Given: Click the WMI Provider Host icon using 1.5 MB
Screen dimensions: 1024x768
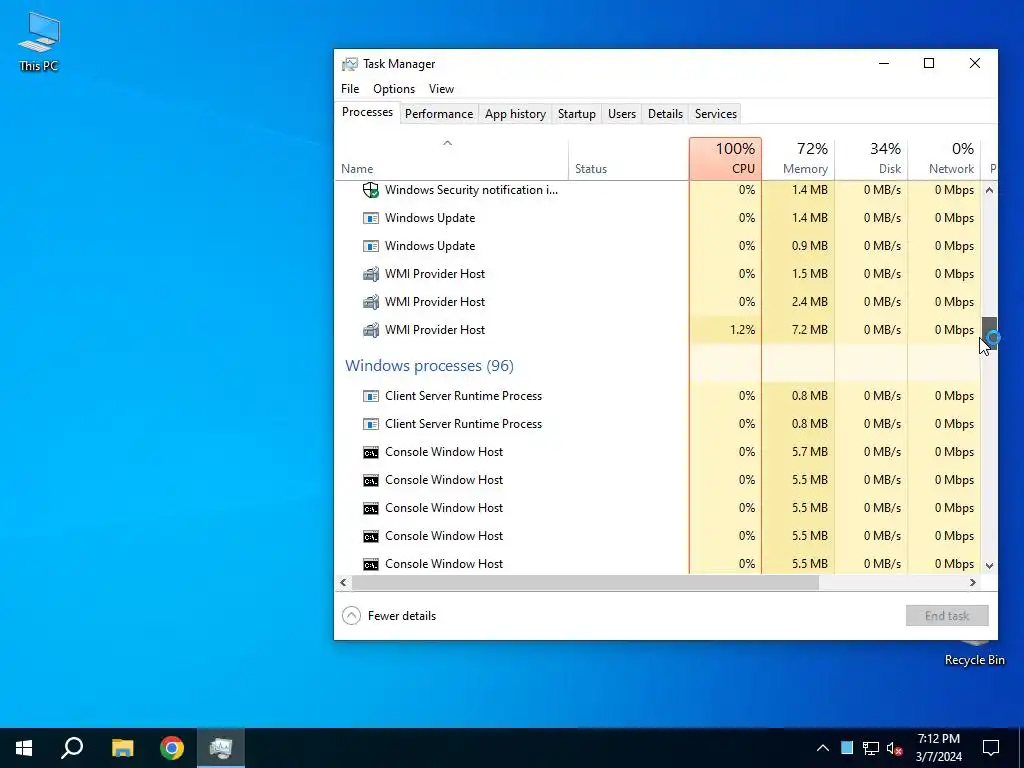Looking at the screenshot, I should (x=371, y=274).
